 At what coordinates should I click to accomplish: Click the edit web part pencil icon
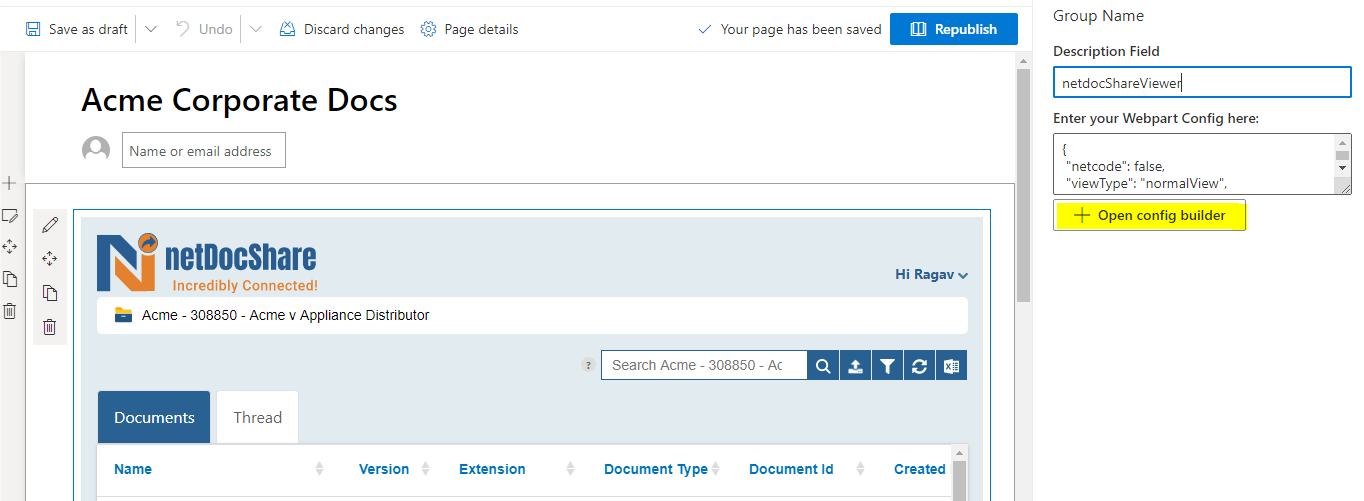(x=50, y=224)
